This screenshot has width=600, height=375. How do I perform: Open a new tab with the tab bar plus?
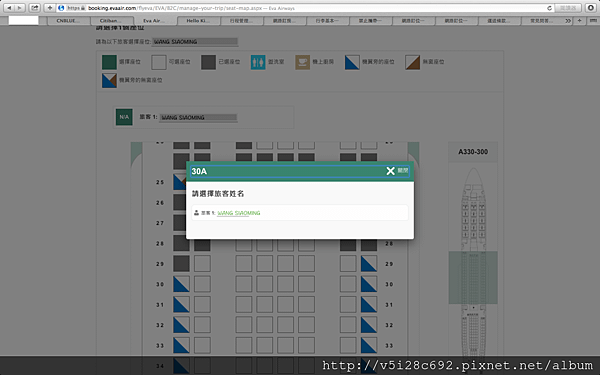[580, 21]
